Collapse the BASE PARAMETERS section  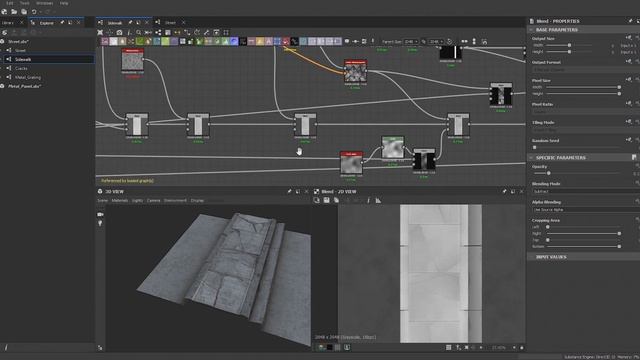(x=531, y=30)
